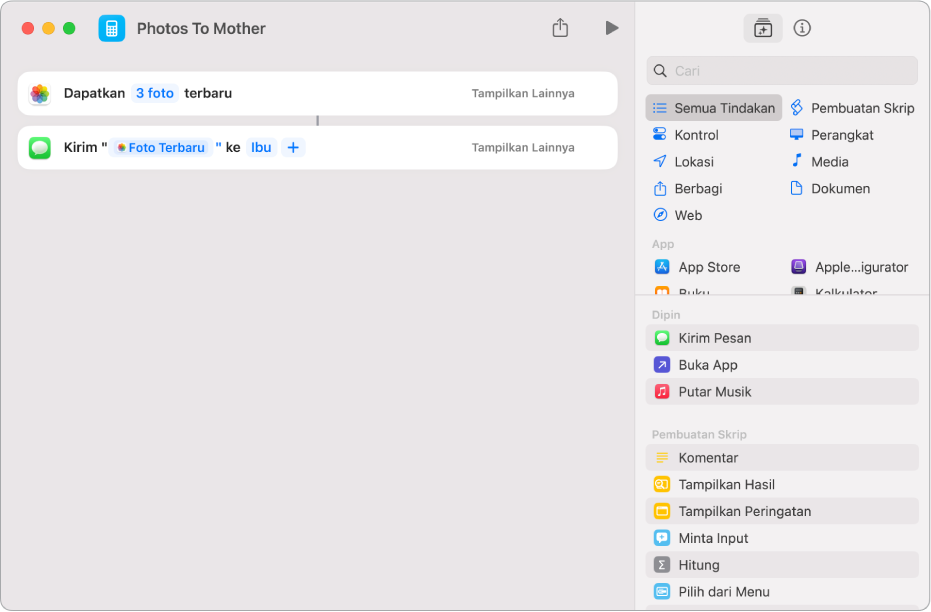Screen dimensions: 931x612
Task: Select the Tampilkan Peringatan action
Action: [782, 511]
